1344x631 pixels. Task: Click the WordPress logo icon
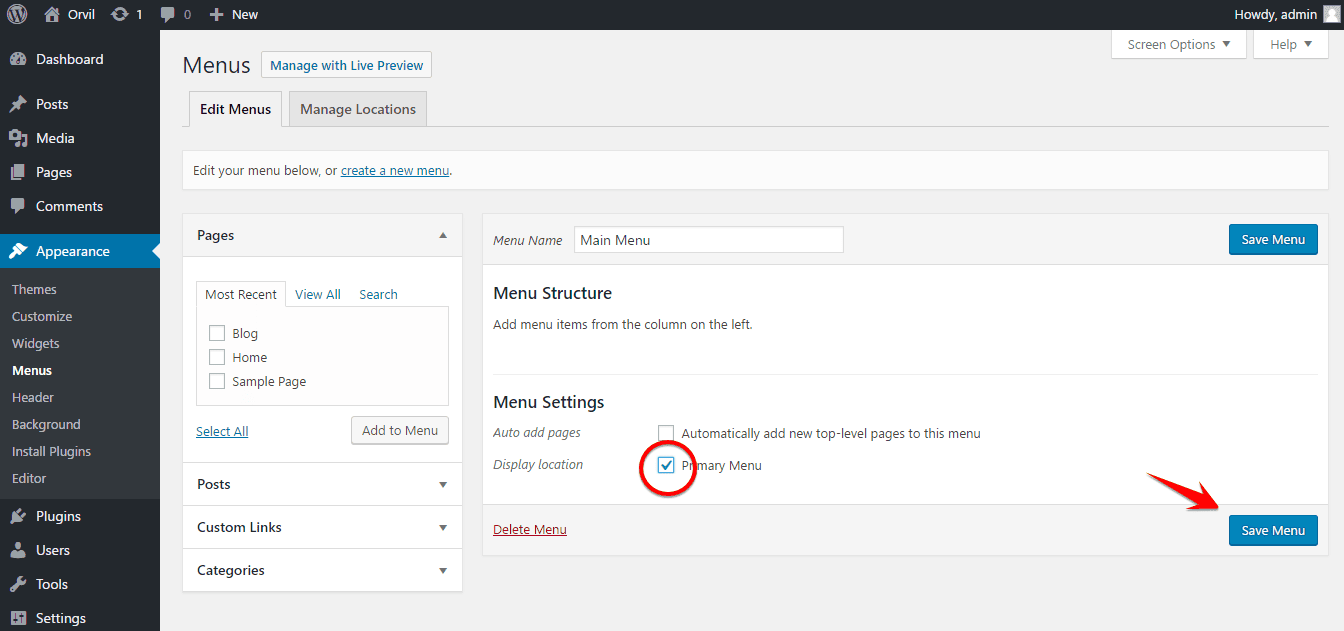click(17, 14)
